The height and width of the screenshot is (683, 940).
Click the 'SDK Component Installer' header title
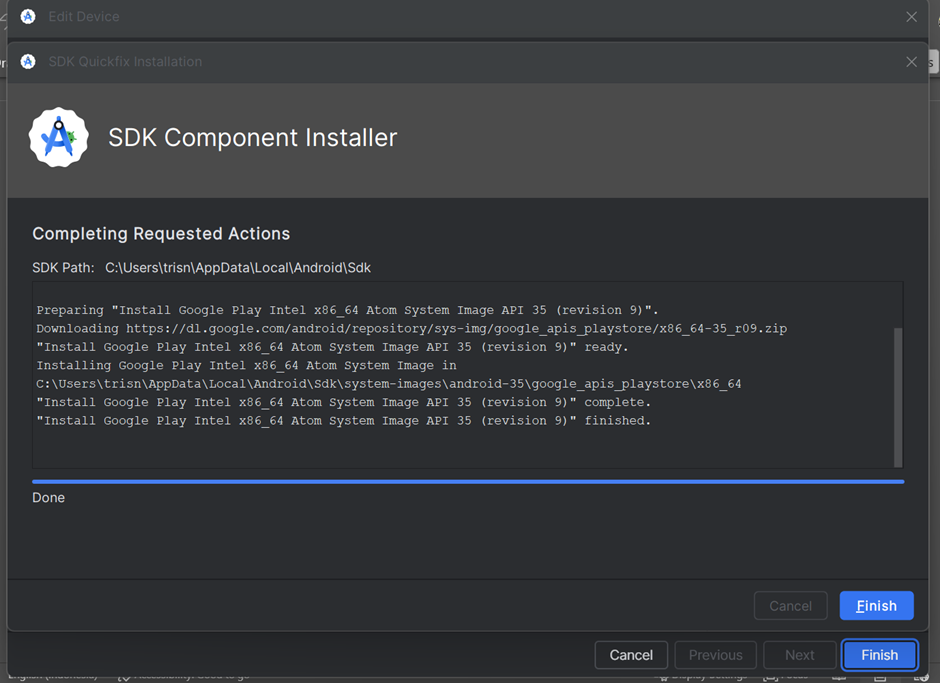(252, 137)
